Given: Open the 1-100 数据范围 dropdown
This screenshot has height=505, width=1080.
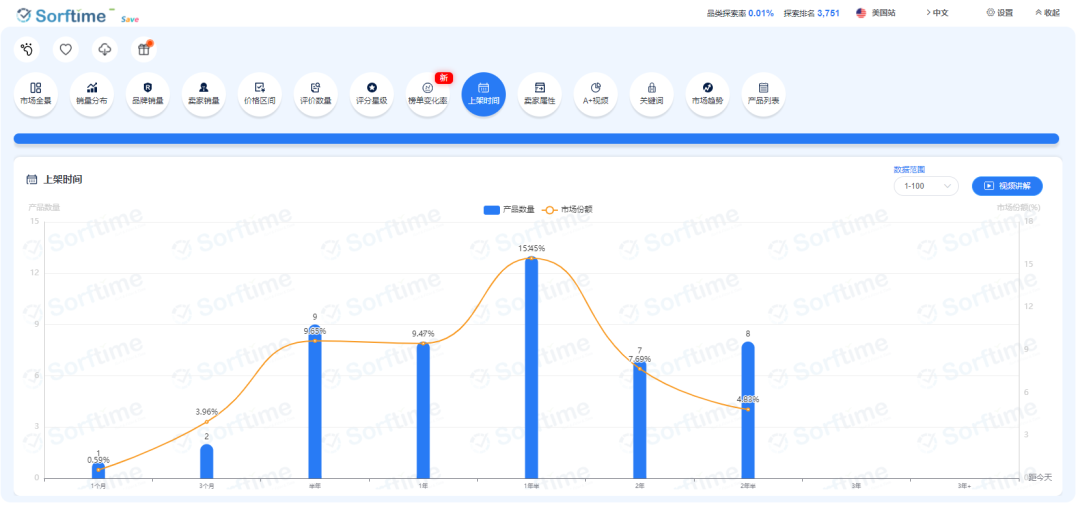Looking at the screenshot, I should coord(926,186).
